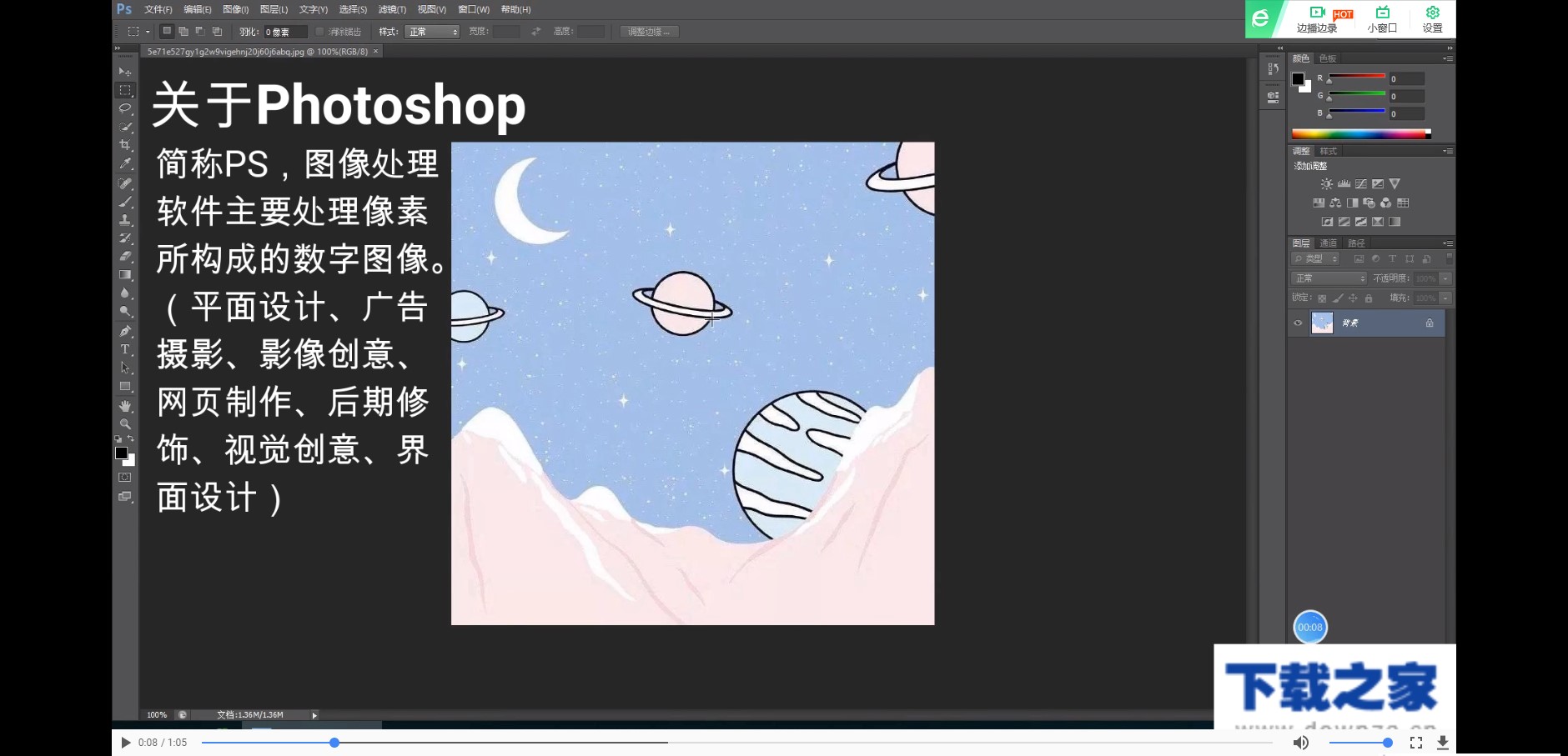Add a Channel Mixer adjustment
Image resolution: width=1568 pixels, height=756 pixels.
click(1385, 203)
